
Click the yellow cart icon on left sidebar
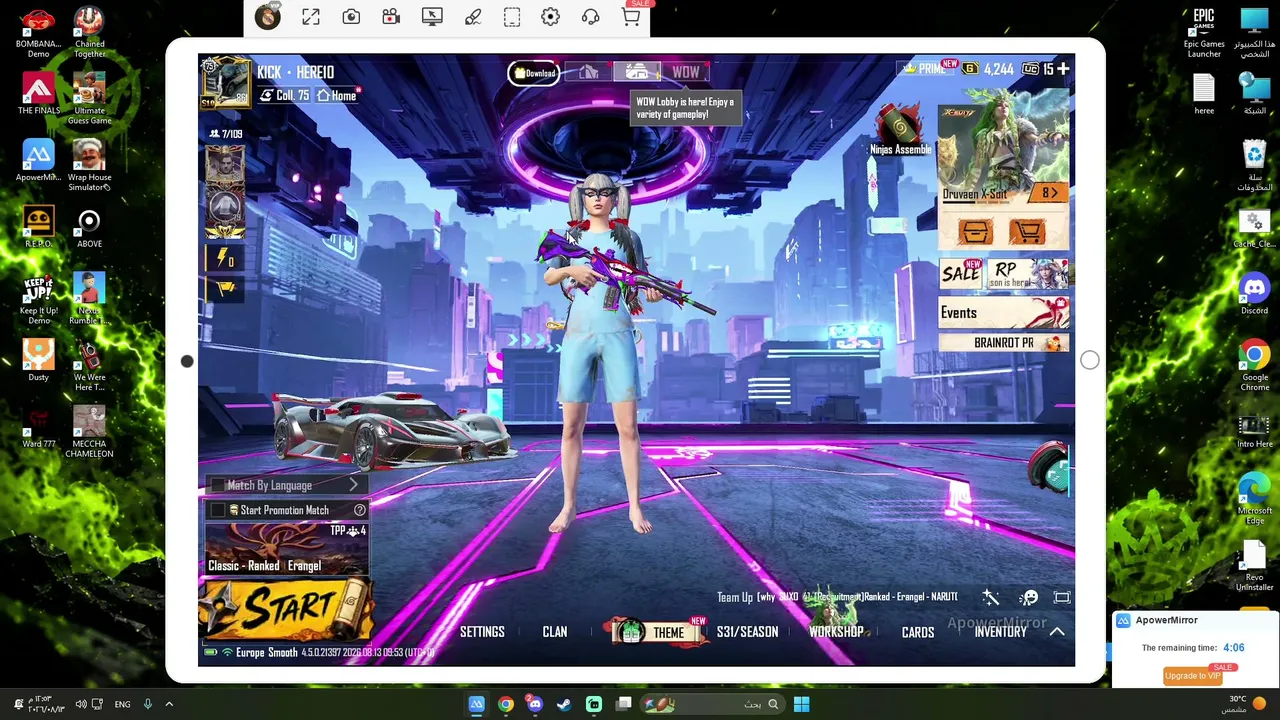click(225, 288)
